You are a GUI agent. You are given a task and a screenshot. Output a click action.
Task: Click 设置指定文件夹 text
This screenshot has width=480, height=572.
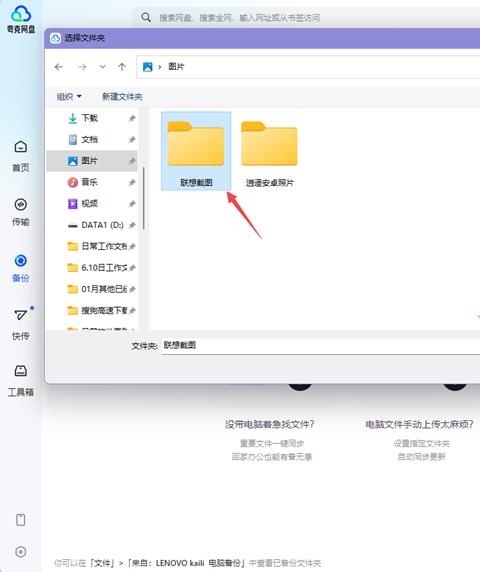point(422,444)
